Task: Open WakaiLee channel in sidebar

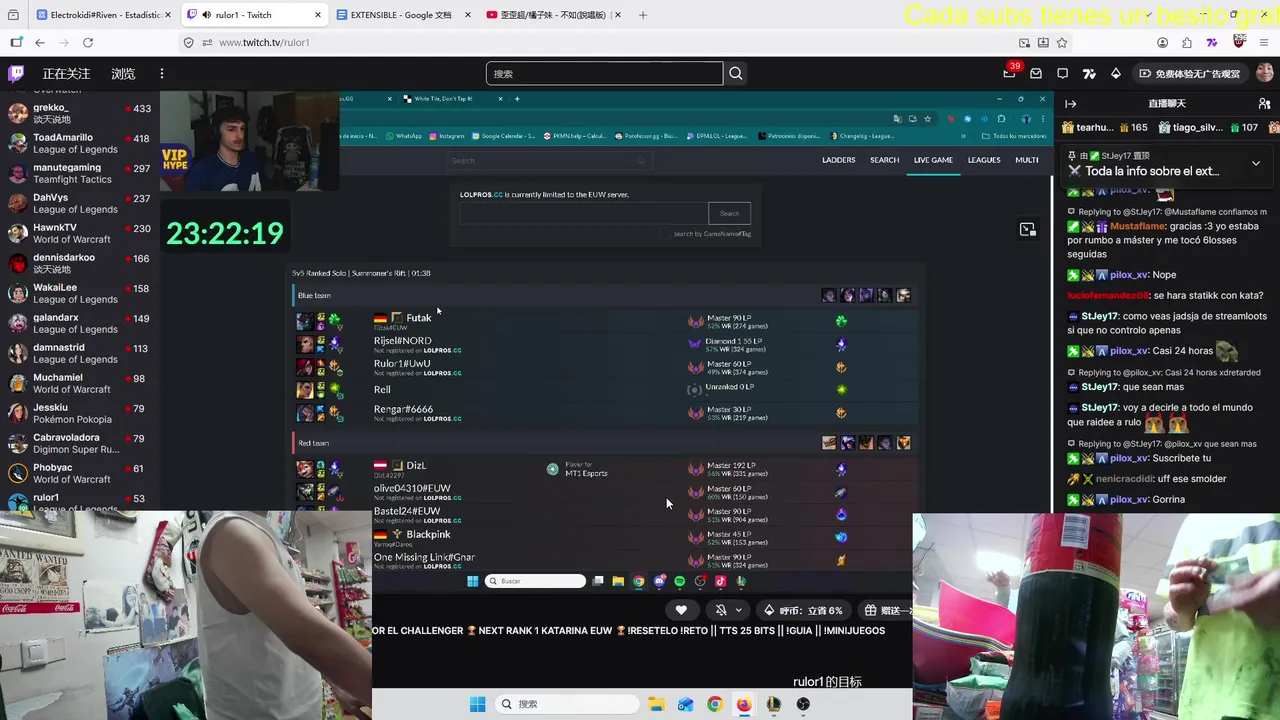Action: (x=80, y=293)
